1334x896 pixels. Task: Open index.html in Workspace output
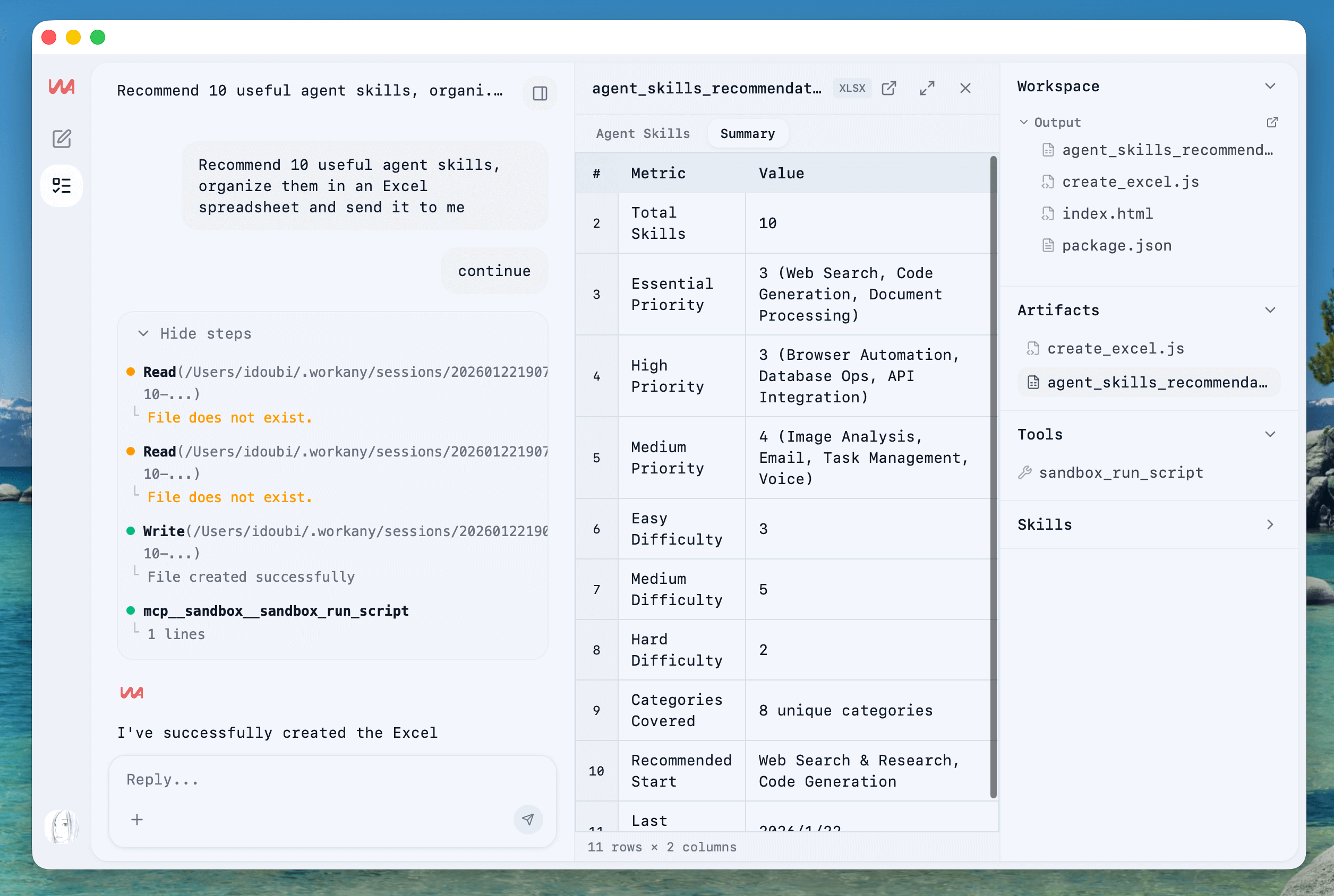1107,214
